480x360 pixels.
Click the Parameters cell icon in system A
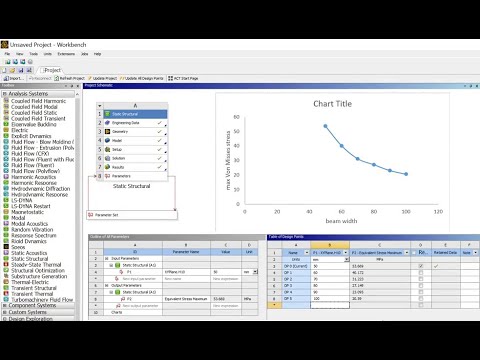coord(107,176)
